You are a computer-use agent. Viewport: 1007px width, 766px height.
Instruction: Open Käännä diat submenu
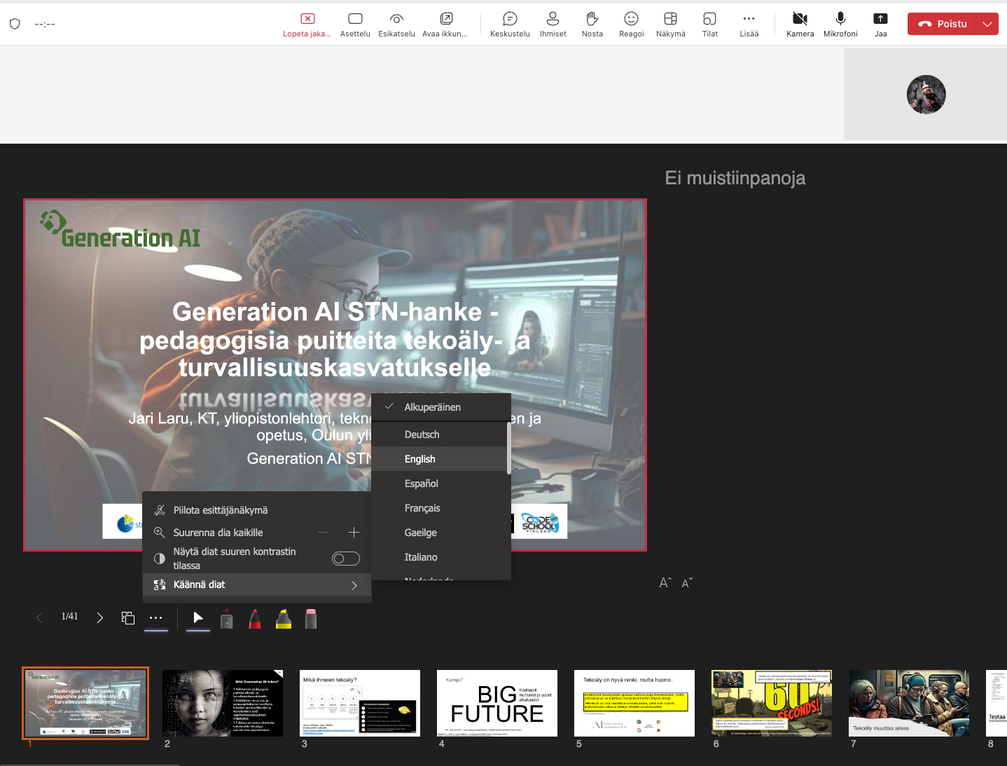pos(256,584)
